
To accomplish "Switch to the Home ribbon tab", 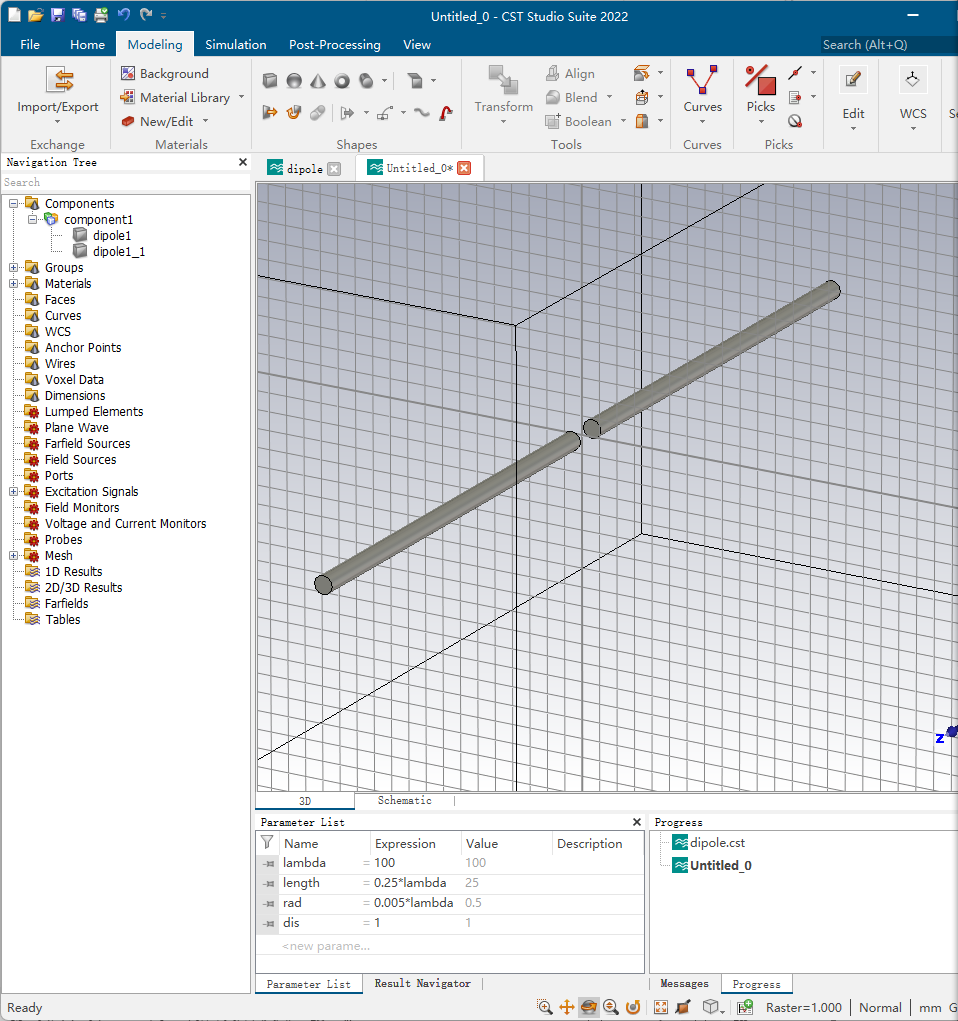I will coord(87,44).
